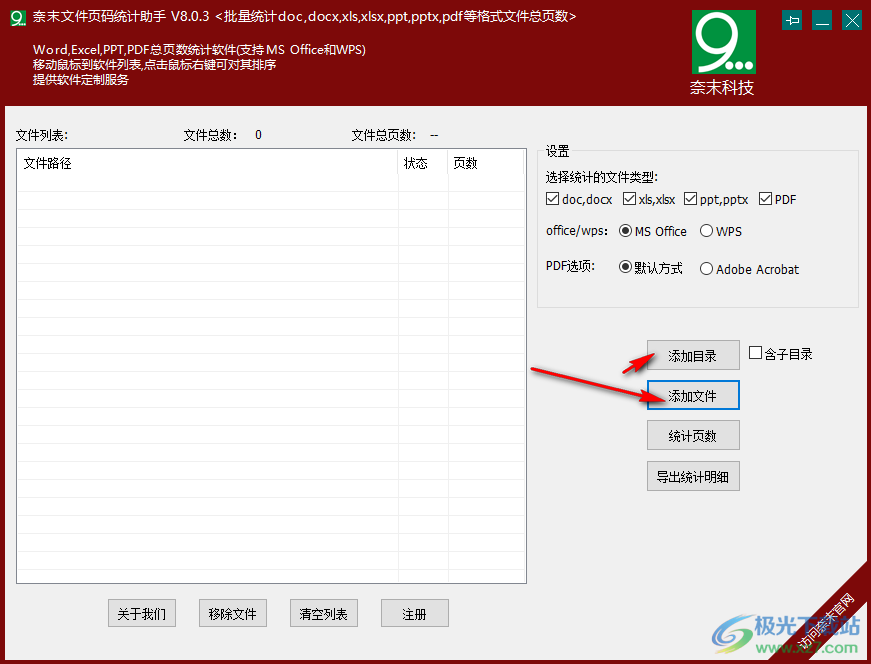Click the 状态 column header
The height and width of the screenshot is (664, 871).
[x=423, y=163]
